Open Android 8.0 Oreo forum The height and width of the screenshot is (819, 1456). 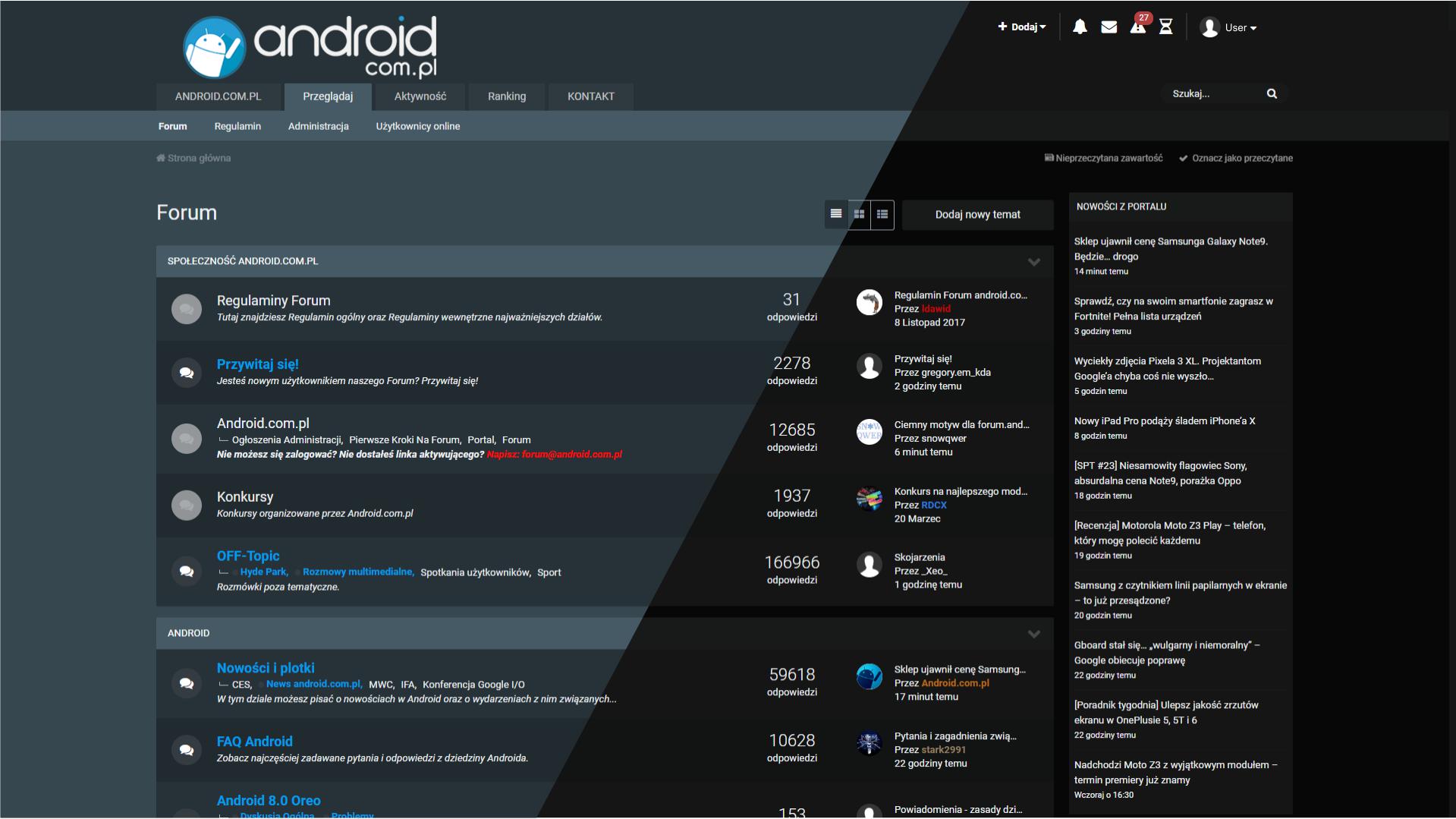tap(269, 801)
